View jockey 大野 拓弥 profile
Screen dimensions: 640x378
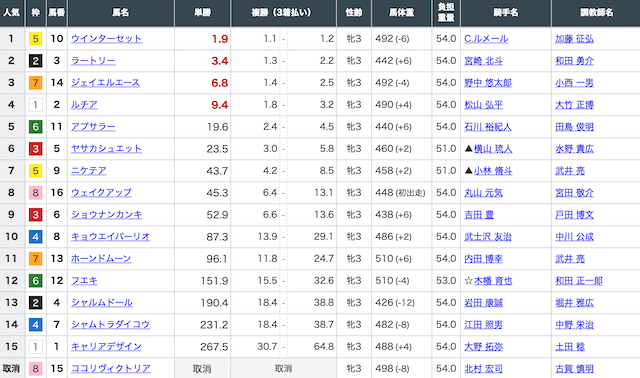(x=483, y=347)
